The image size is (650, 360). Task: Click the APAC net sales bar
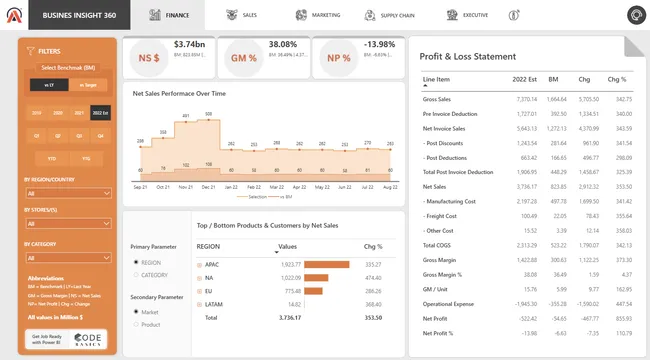click(327, 265)
